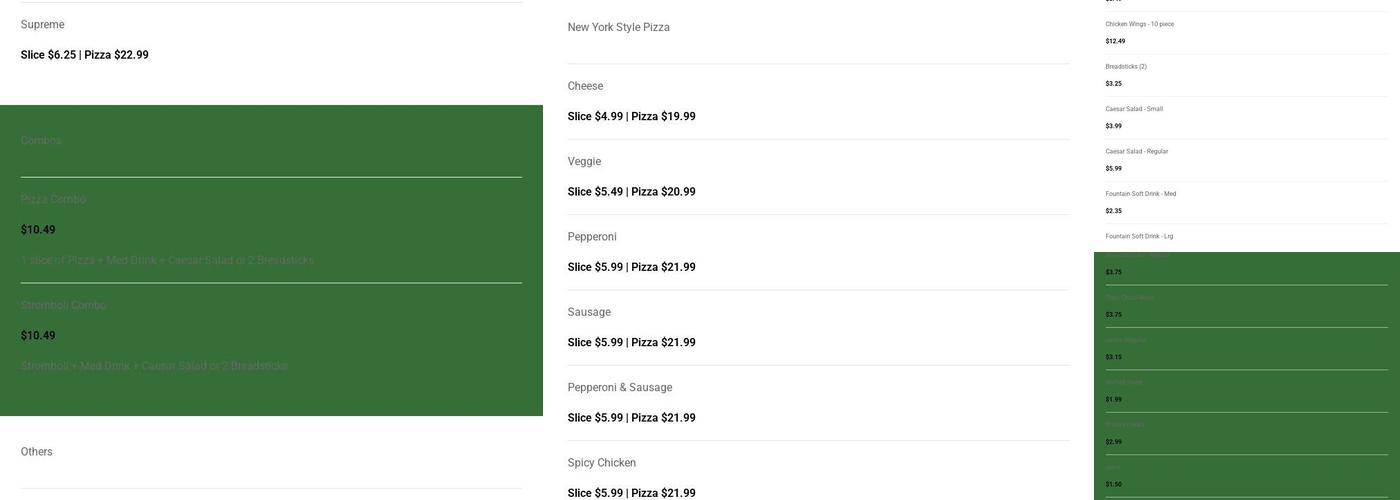Click the New York Style Pizza heading
Viewport: 1400px width, 500px height.
click(618, 28)
